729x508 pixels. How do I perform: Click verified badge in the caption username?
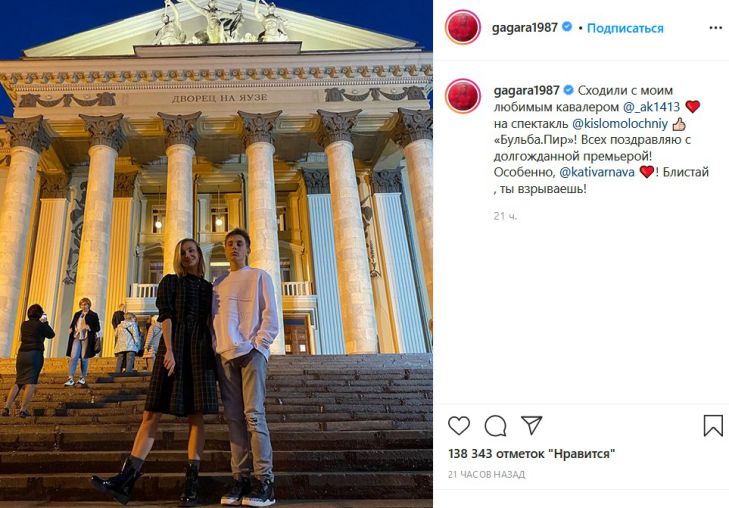click(x=568, y=90)
